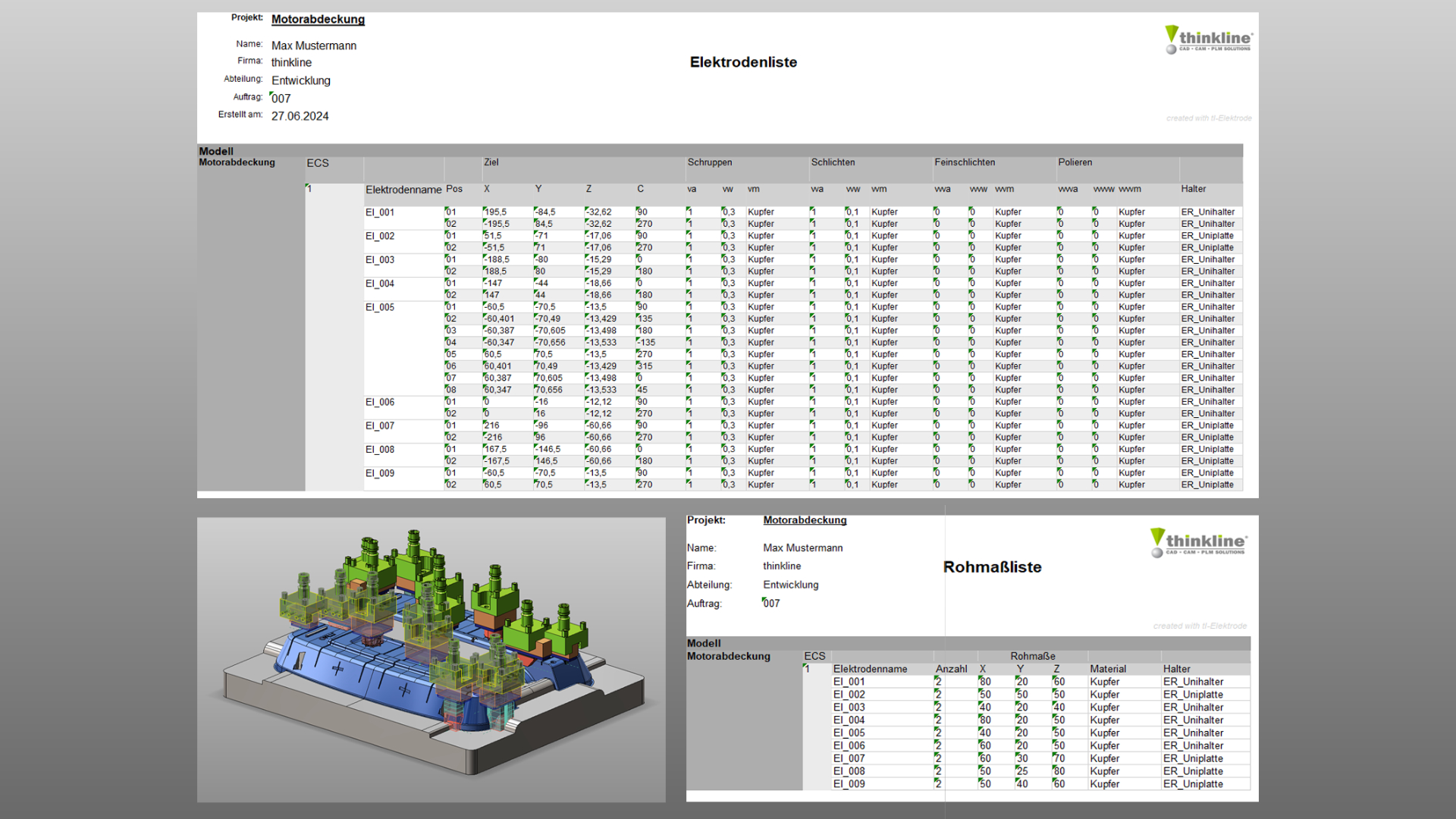Click the Rohmaßliste title heading
Image resolution: width=1456 pixels, height=819 pixels.
pyautogui.click(x=992, y=567)
